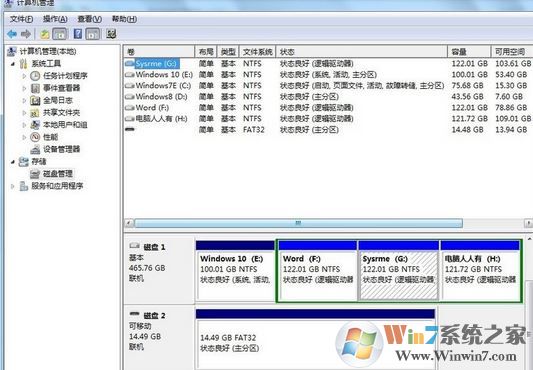This screenshot has width=533, height=370.
Task: Collapse the 系统工具 tree node
Action: click(x=13, y=64)
